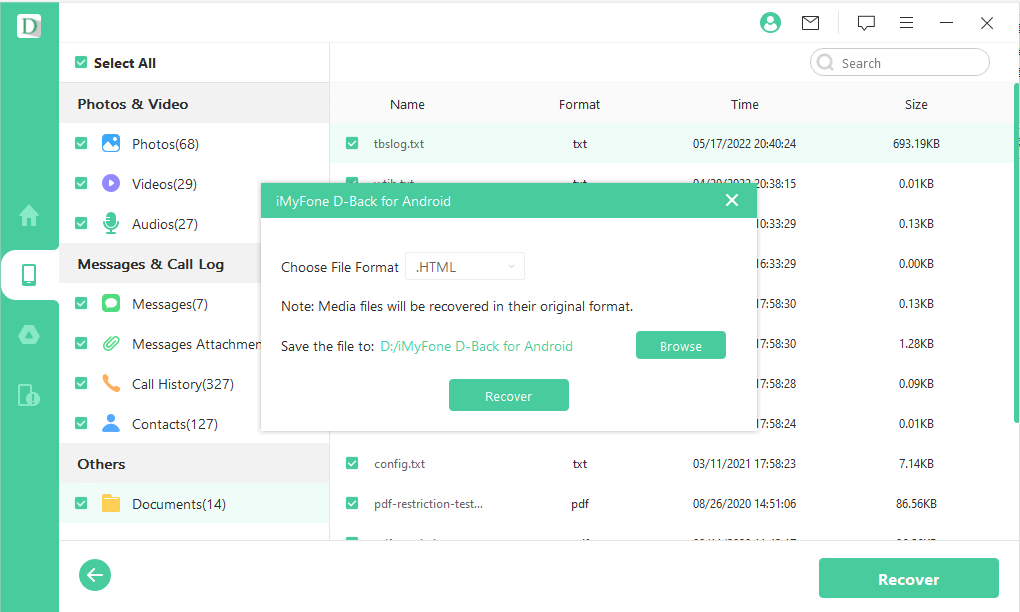The height and width of the screenshot is (612, 1020).
Task: Go to Home in left sidebar
Action: pos(29,215)
